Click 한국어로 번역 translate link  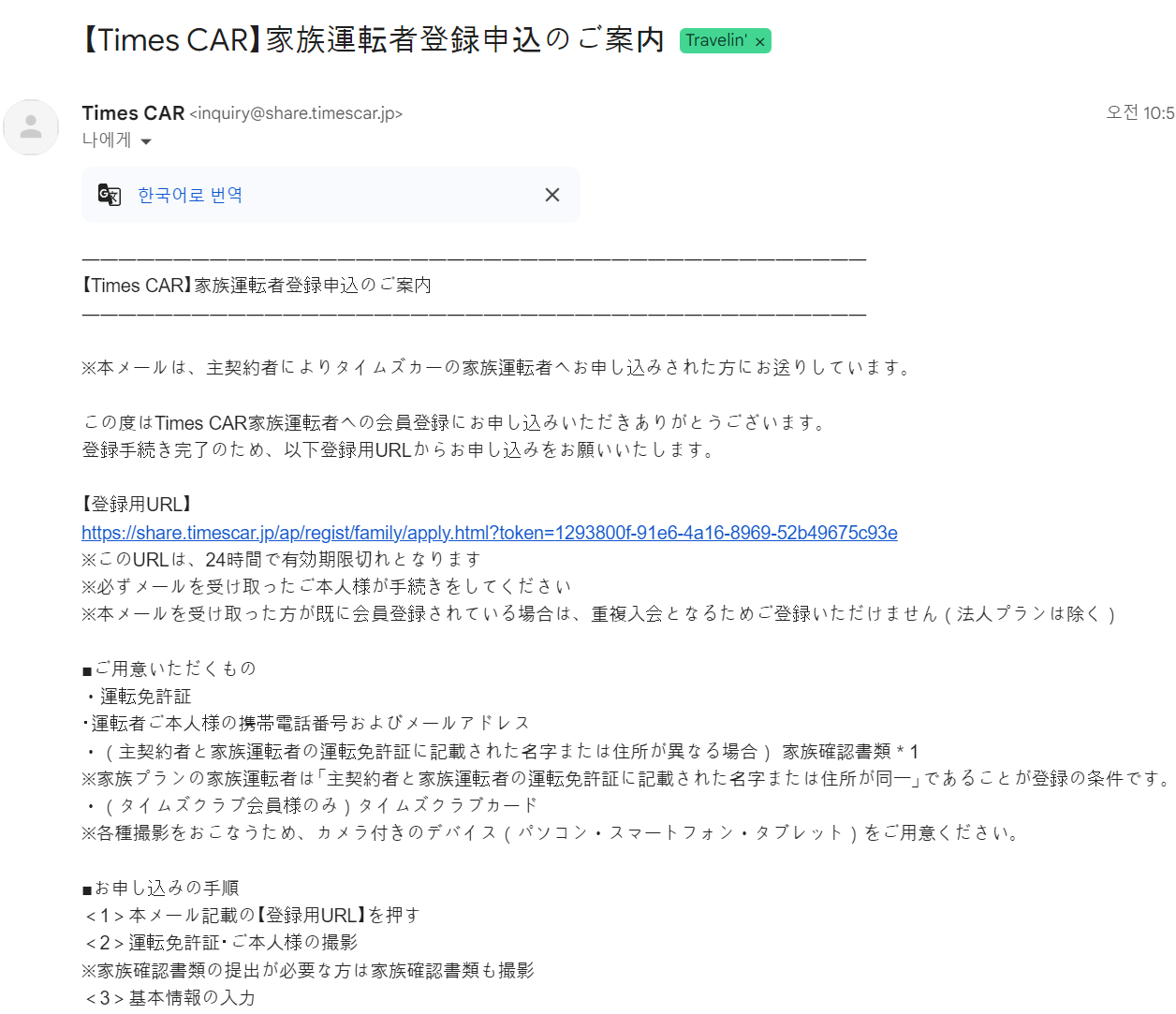coord(190,195)
